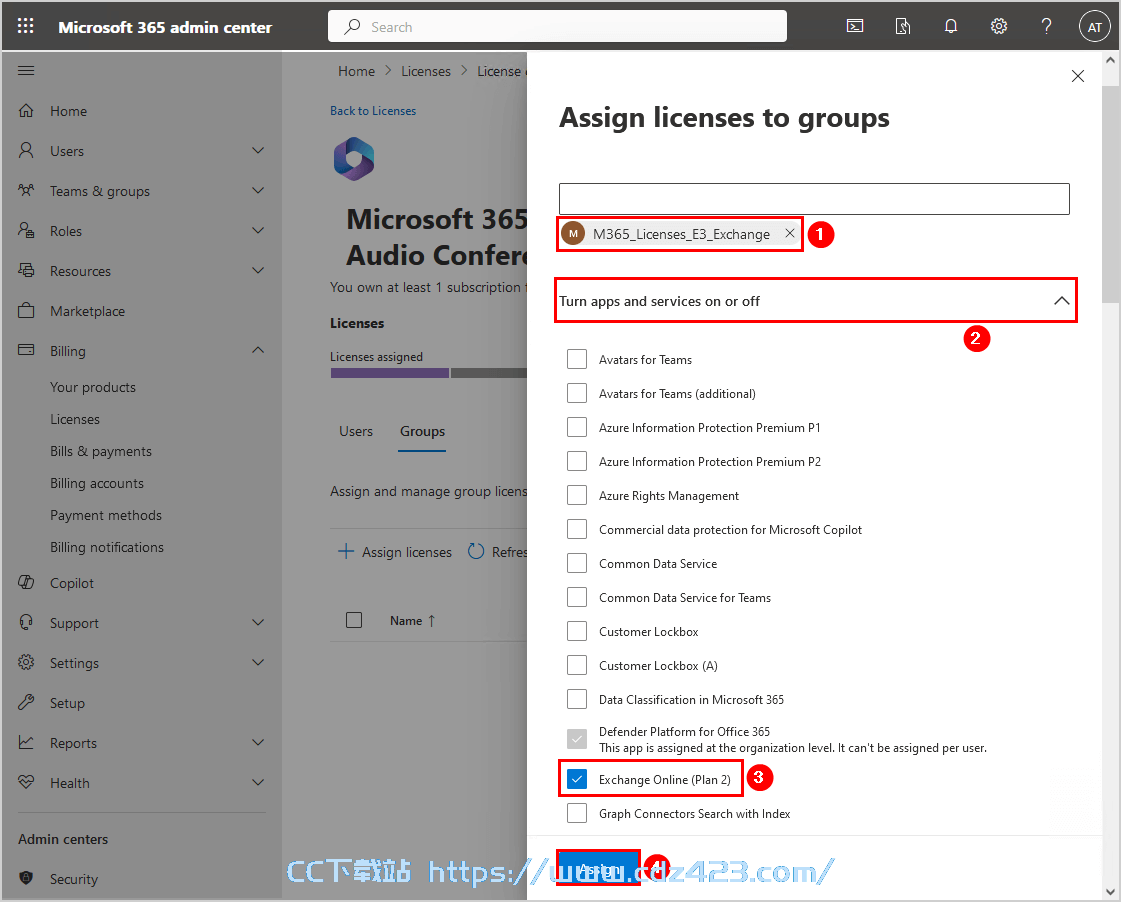
Task: Click the Security shield icon
Action: point(26,878)
